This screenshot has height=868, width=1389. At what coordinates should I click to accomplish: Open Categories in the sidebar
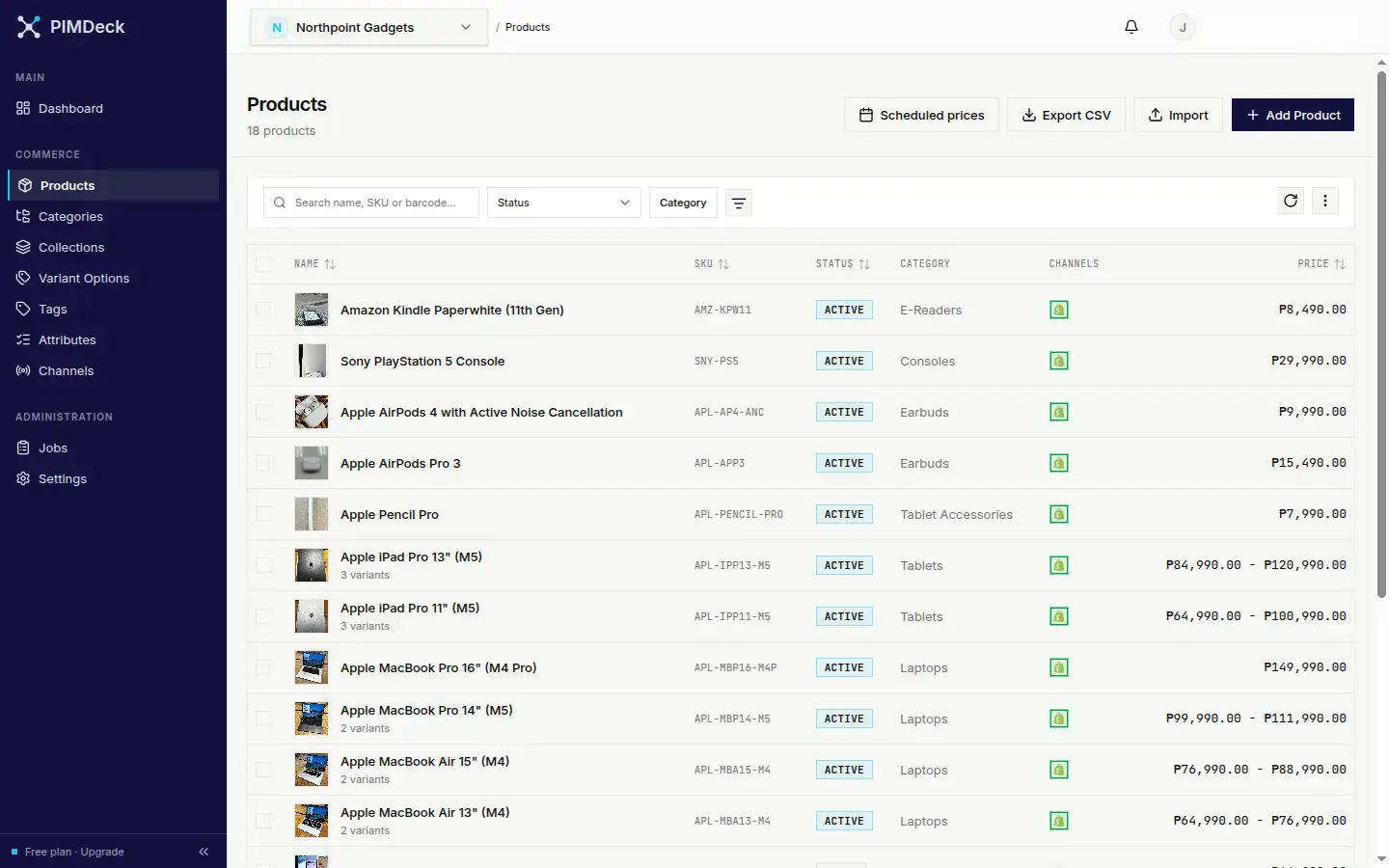click(x=114, y=216)
